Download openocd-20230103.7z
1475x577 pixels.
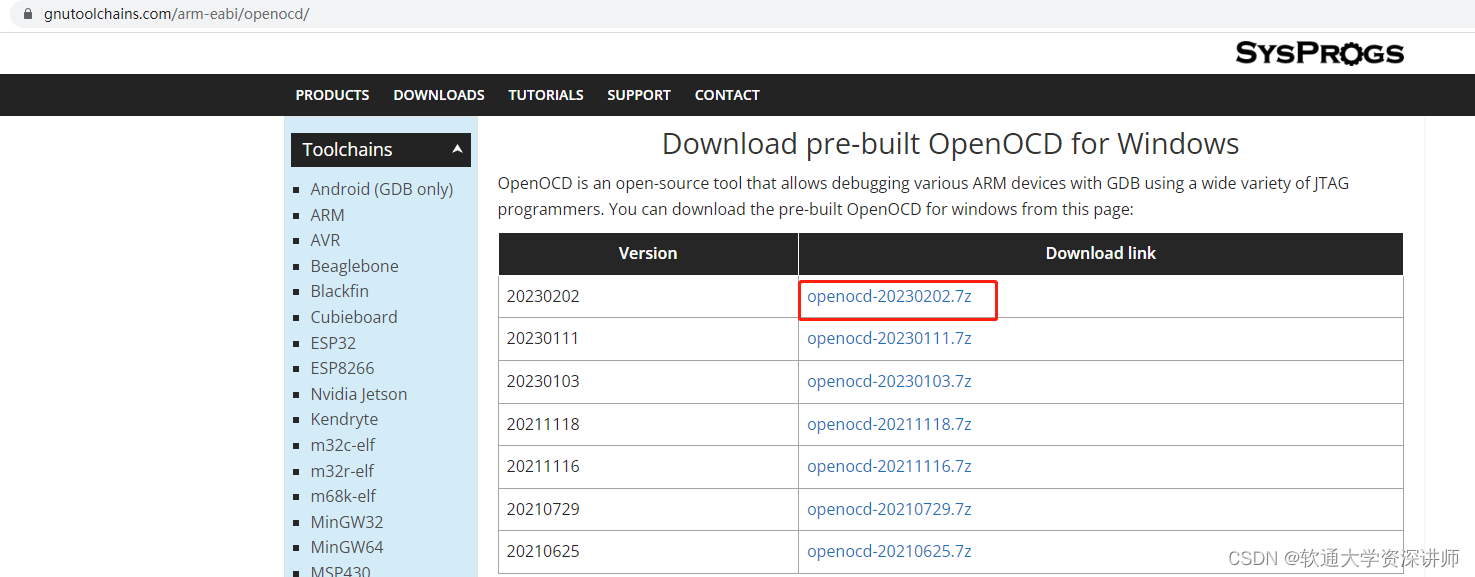[x=889, y=381]
